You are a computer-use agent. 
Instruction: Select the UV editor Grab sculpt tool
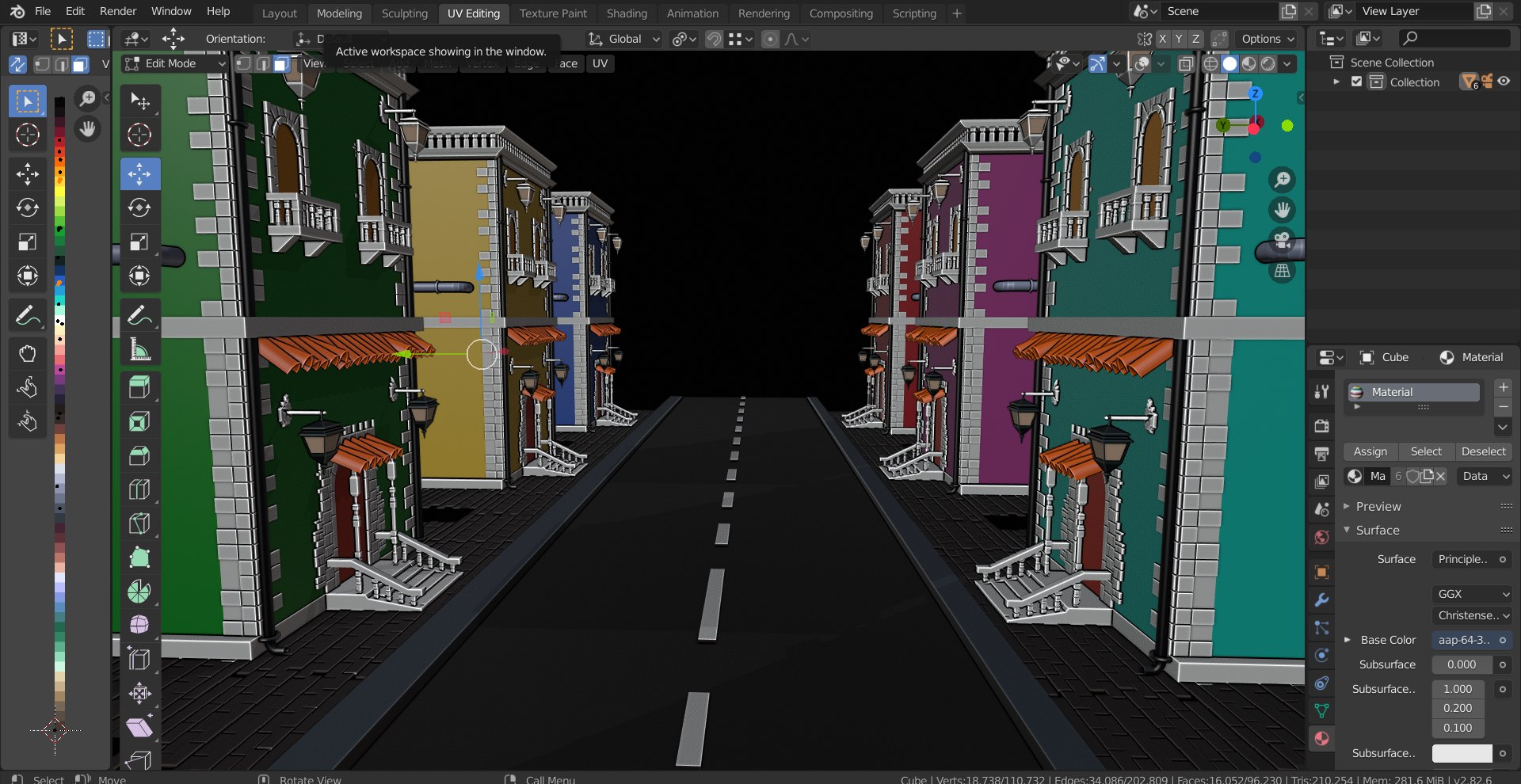click(28, 353)
